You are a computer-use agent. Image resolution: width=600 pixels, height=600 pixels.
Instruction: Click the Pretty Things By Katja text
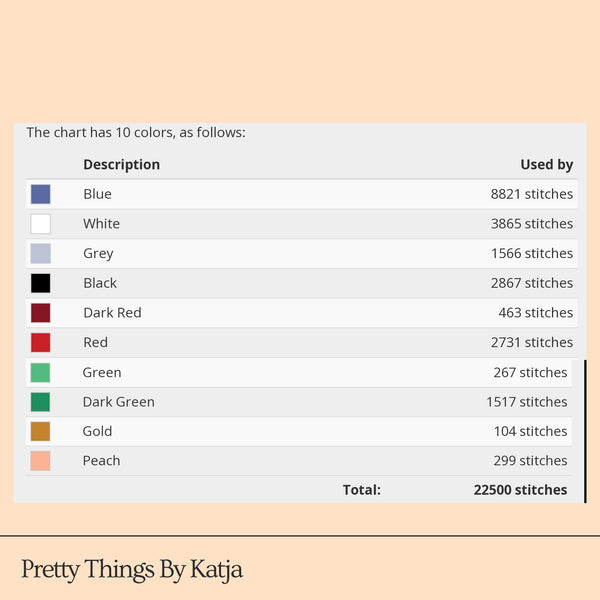point(132,570)
